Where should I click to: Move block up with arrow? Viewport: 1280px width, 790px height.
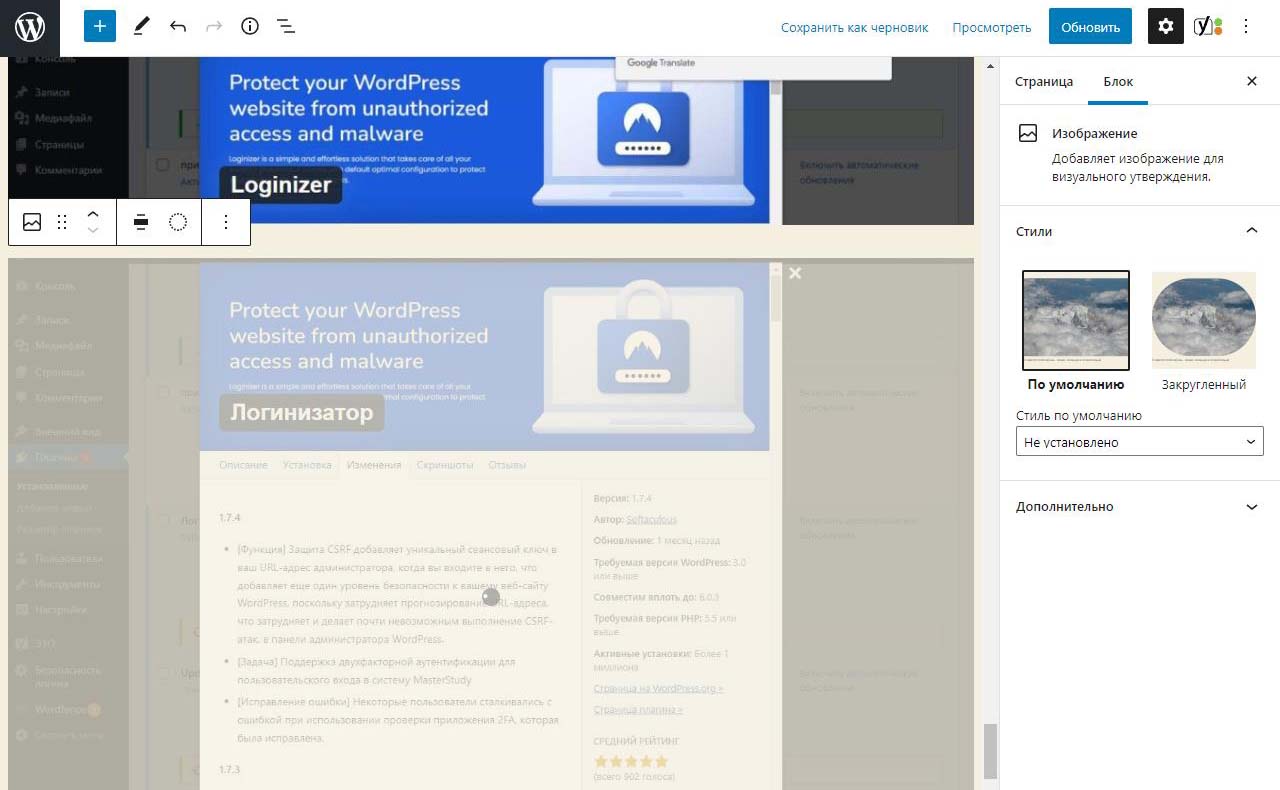[x=93, y=214]
